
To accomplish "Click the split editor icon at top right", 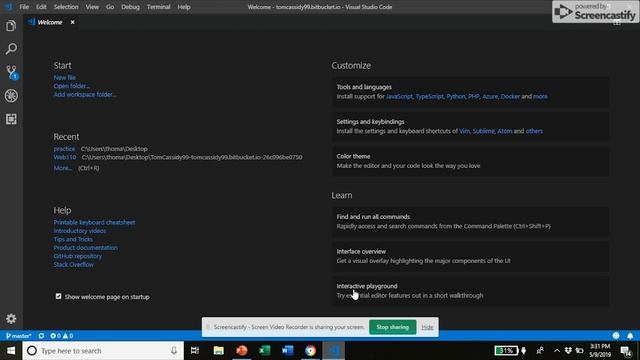I will pyautogui.click(x=617, y=23).
